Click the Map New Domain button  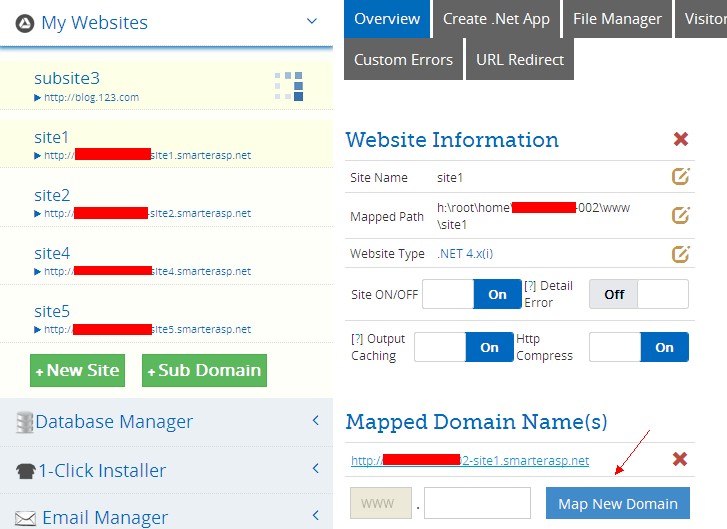click(x=617, y=504)
